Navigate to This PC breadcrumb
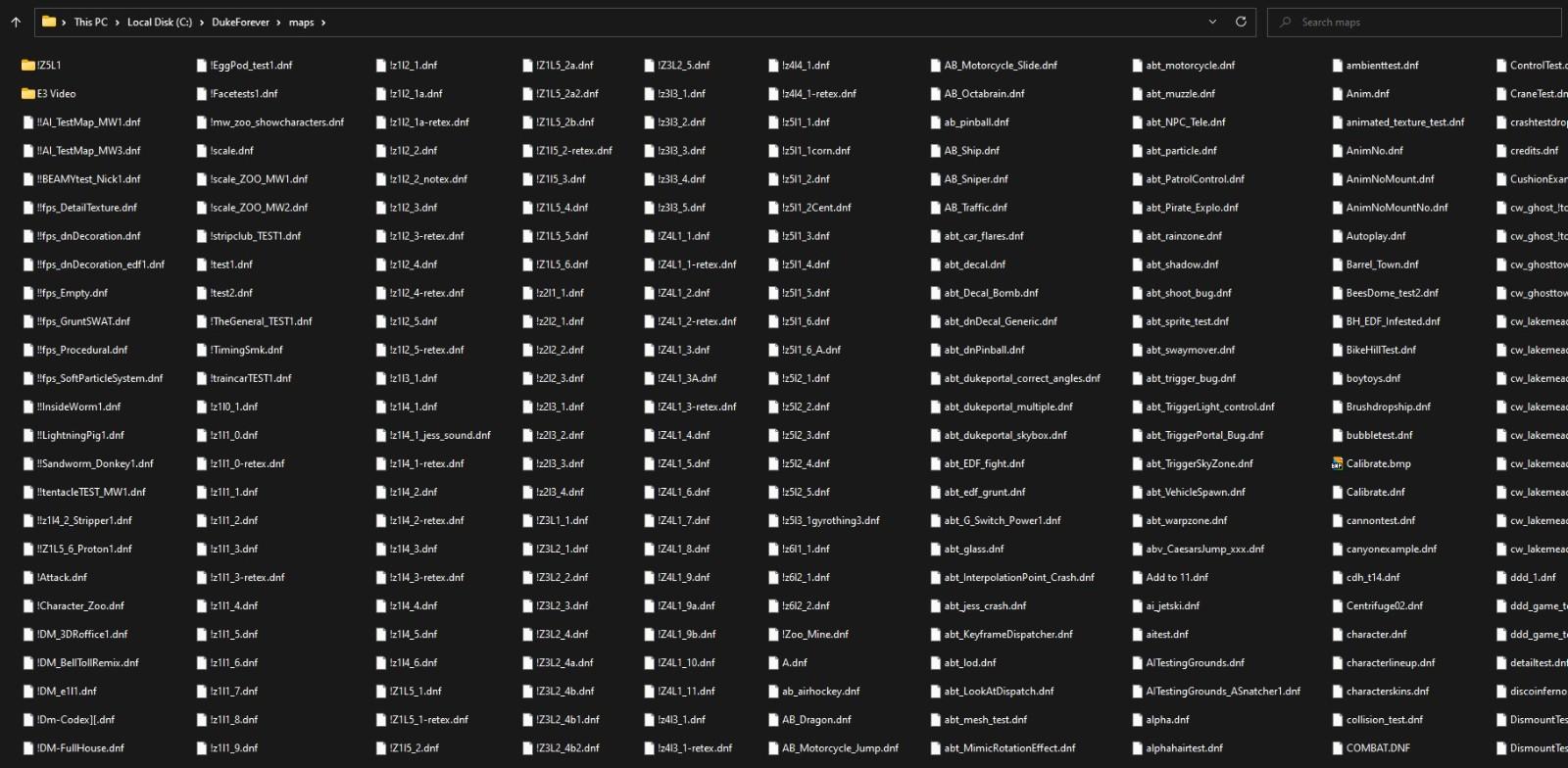The image size is (1568, 768). (x=90, y=23)
